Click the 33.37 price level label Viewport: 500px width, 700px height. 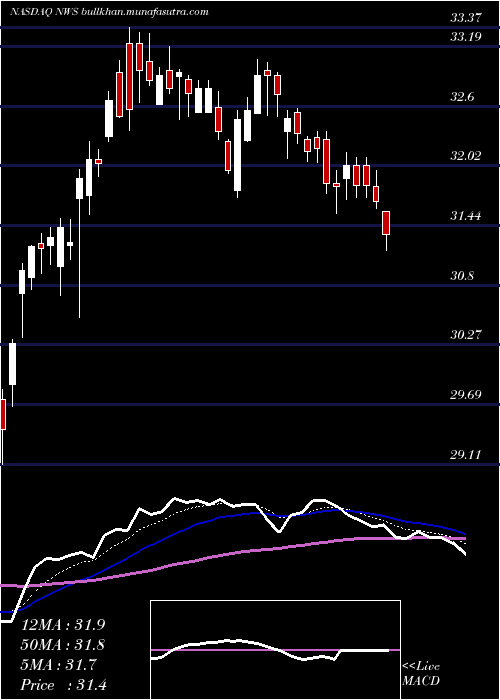466,18
